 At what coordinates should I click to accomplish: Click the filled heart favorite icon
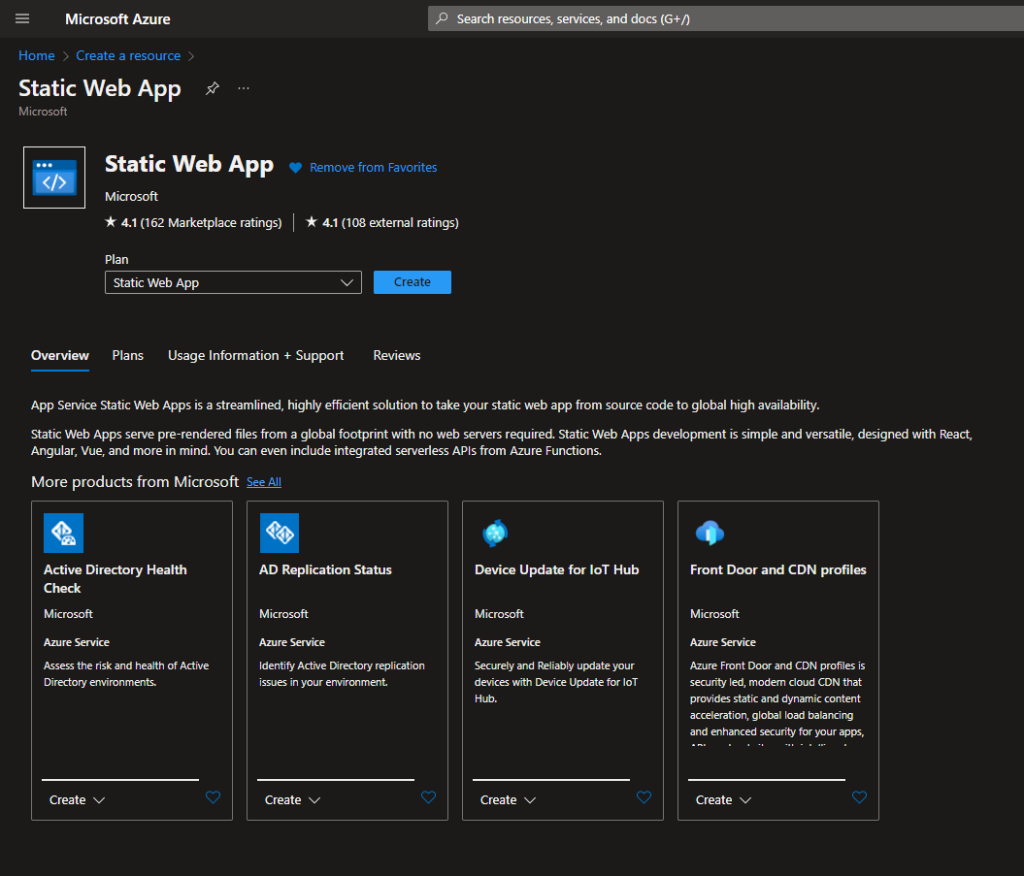(x=295, y=168)
